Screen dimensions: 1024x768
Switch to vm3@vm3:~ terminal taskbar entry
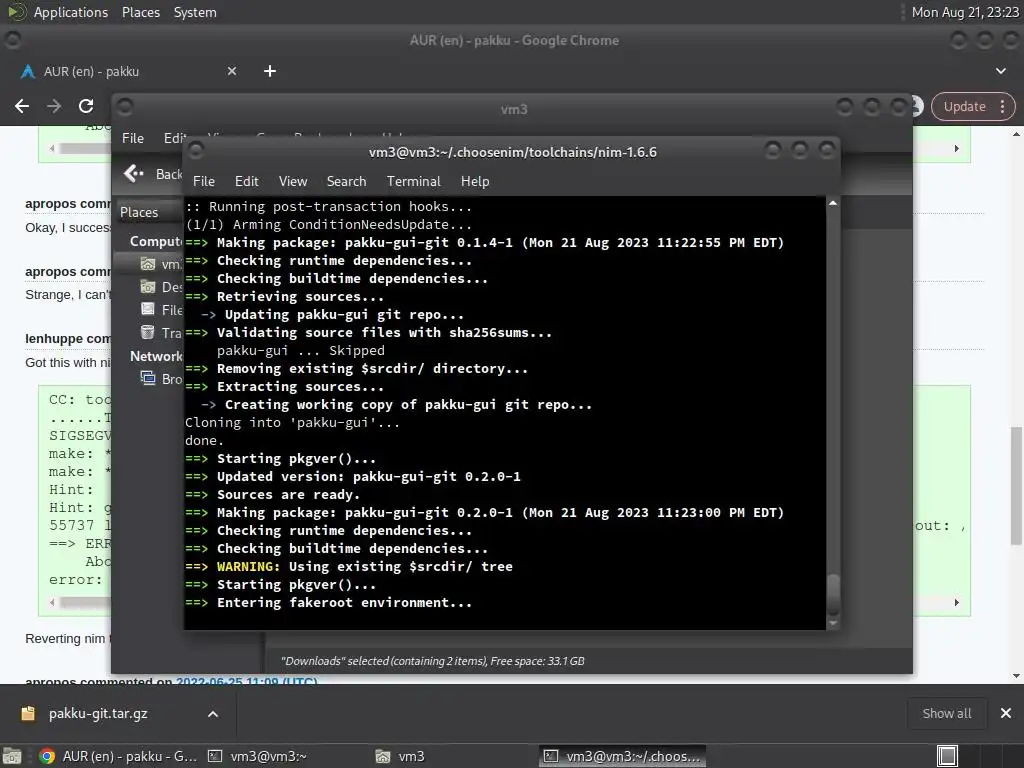coord(258,756)
